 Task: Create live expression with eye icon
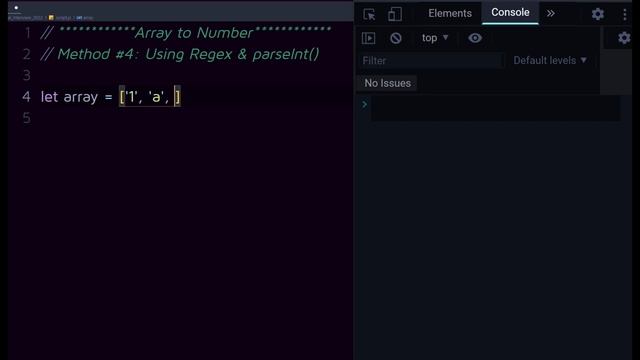point(475,38)
